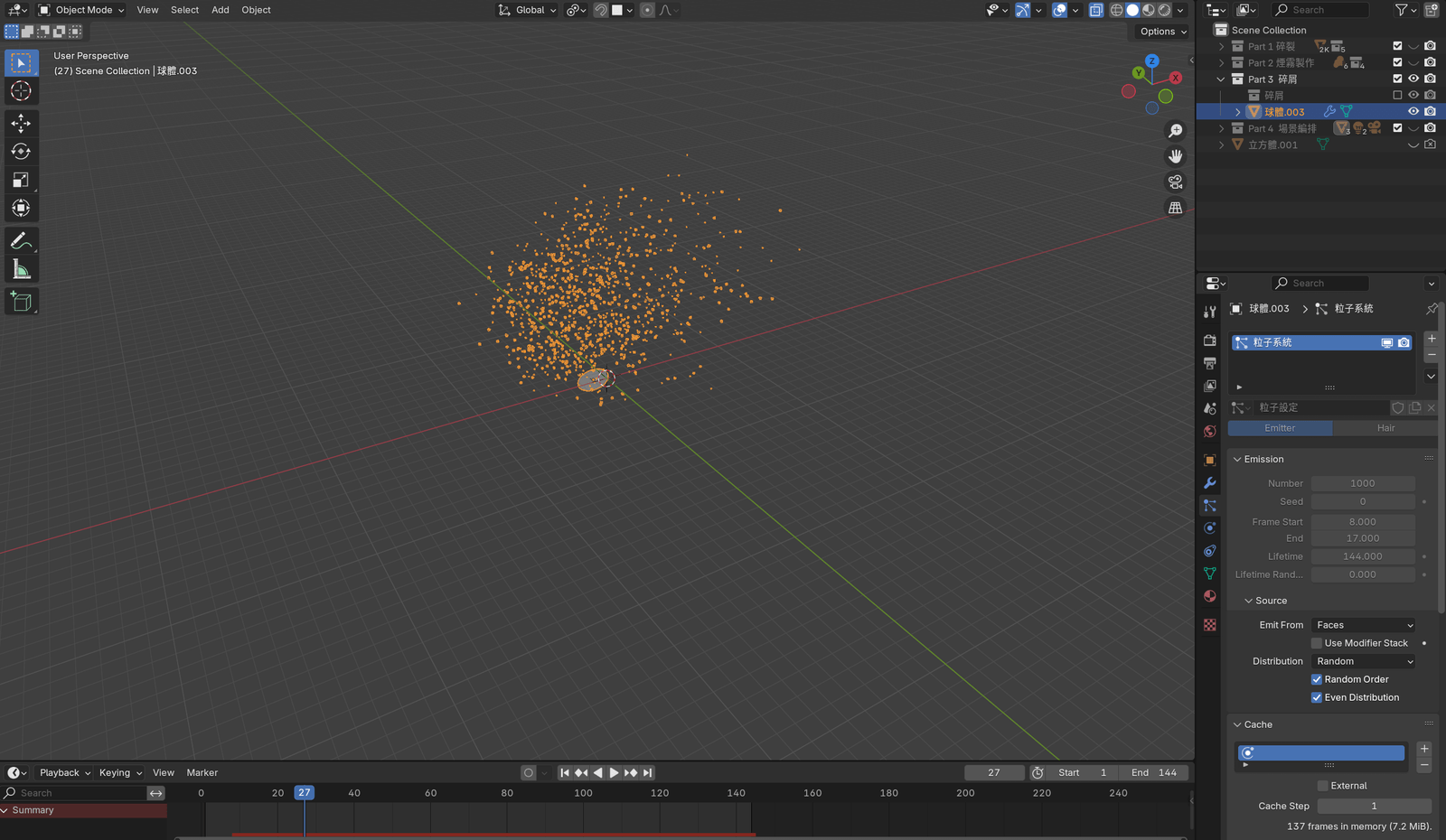Open the Scene properties tab

coord(1210,408)
